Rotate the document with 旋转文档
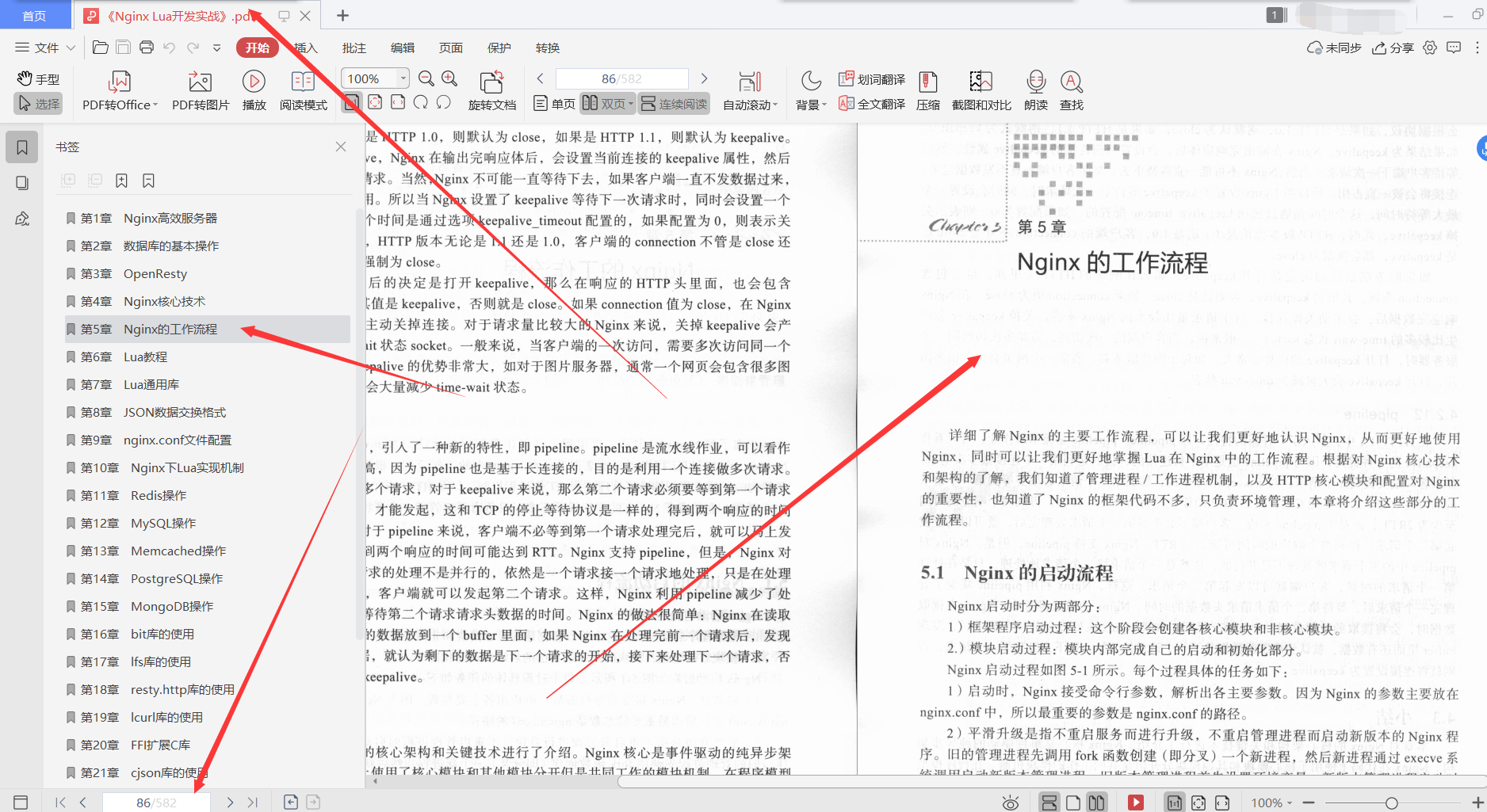Image resolution: width=1487 pixels, height=812 pixels. (x=491, y=90)
